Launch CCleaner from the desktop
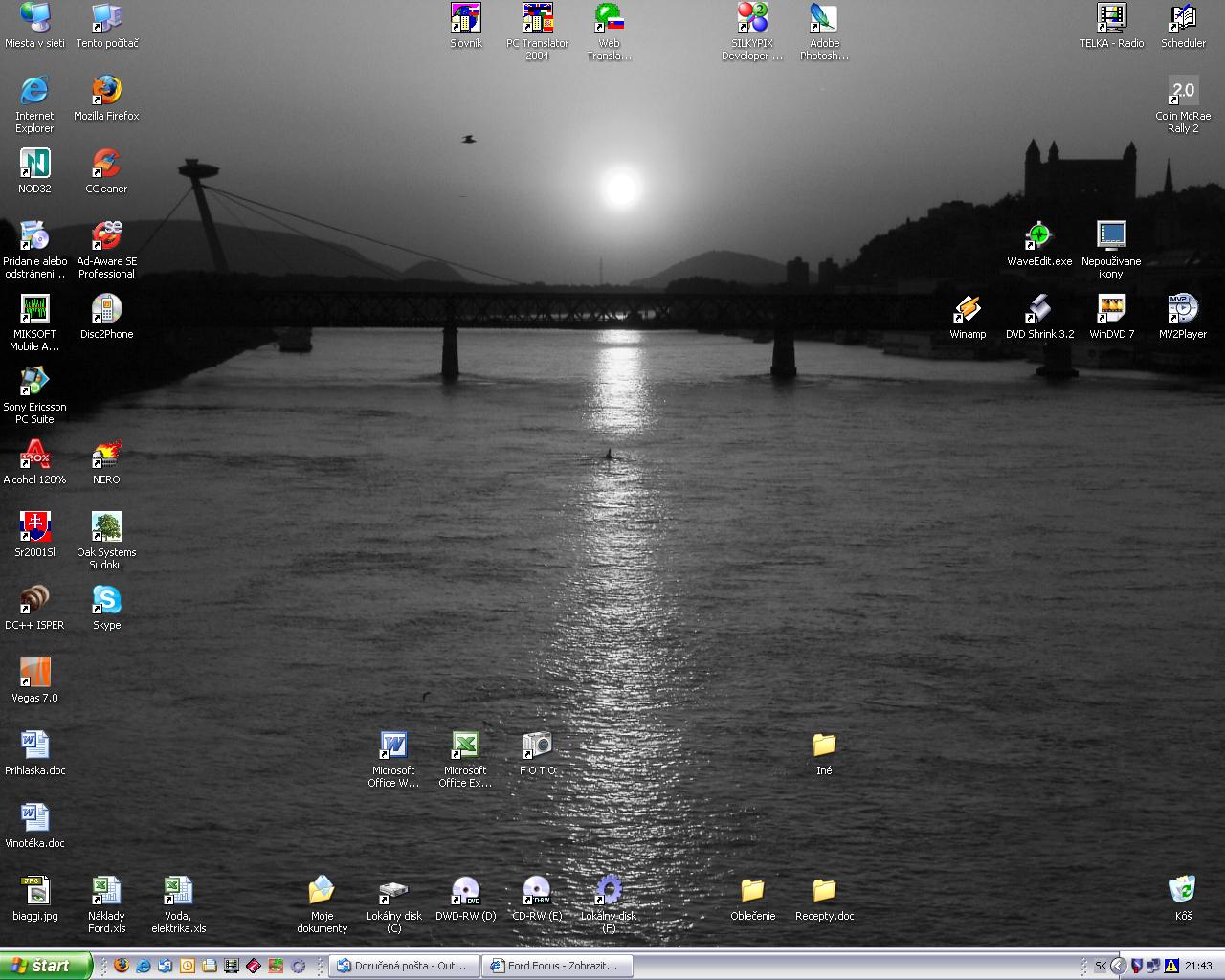The width and height of the screenshot is (1225, 980). point(106,164)
